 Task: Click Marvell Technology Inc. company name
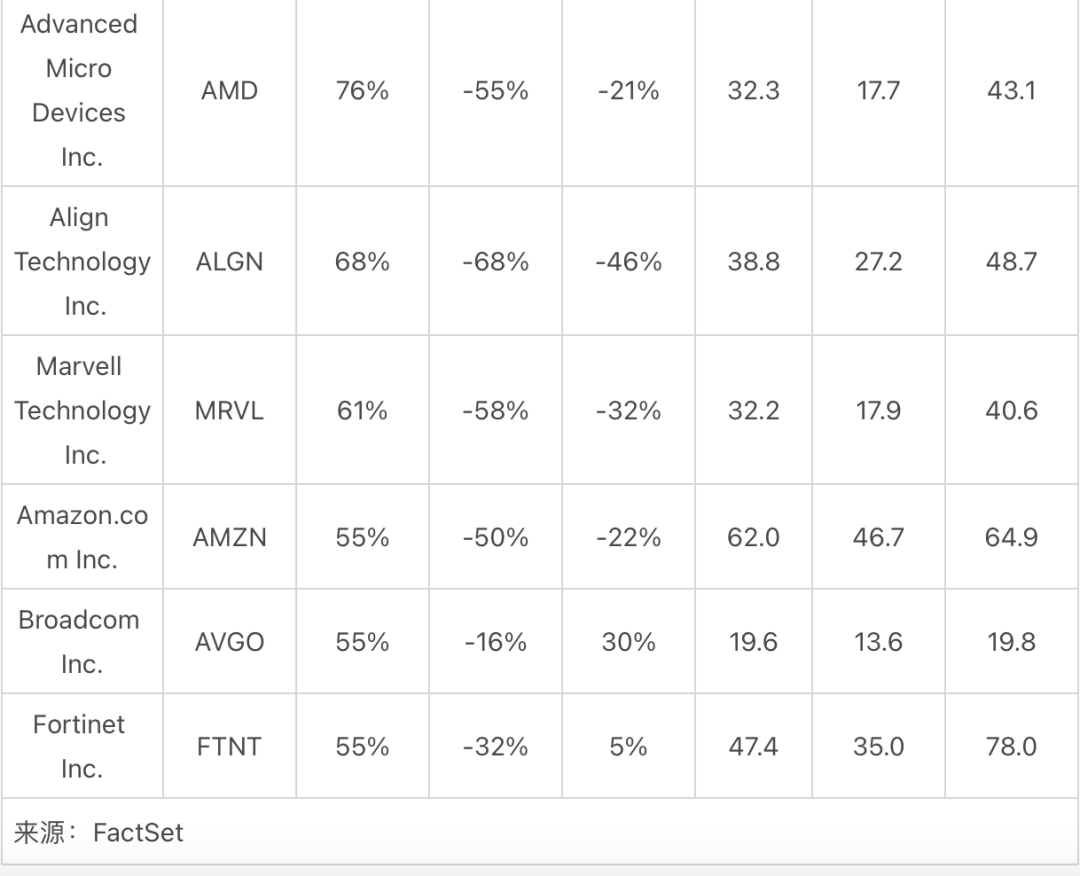click(82, 410)
